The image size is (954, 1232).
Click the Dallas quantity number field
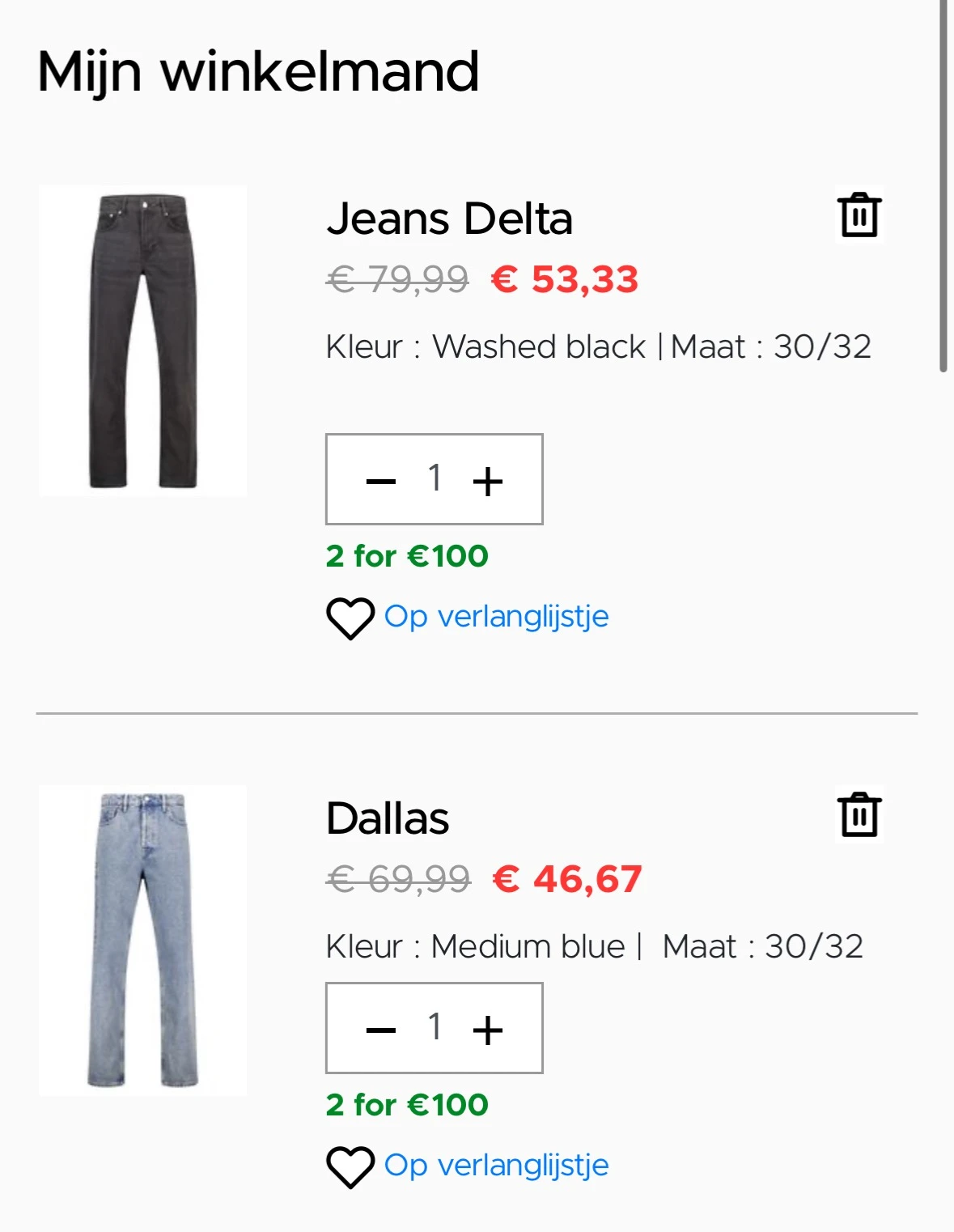(435, 1027)
